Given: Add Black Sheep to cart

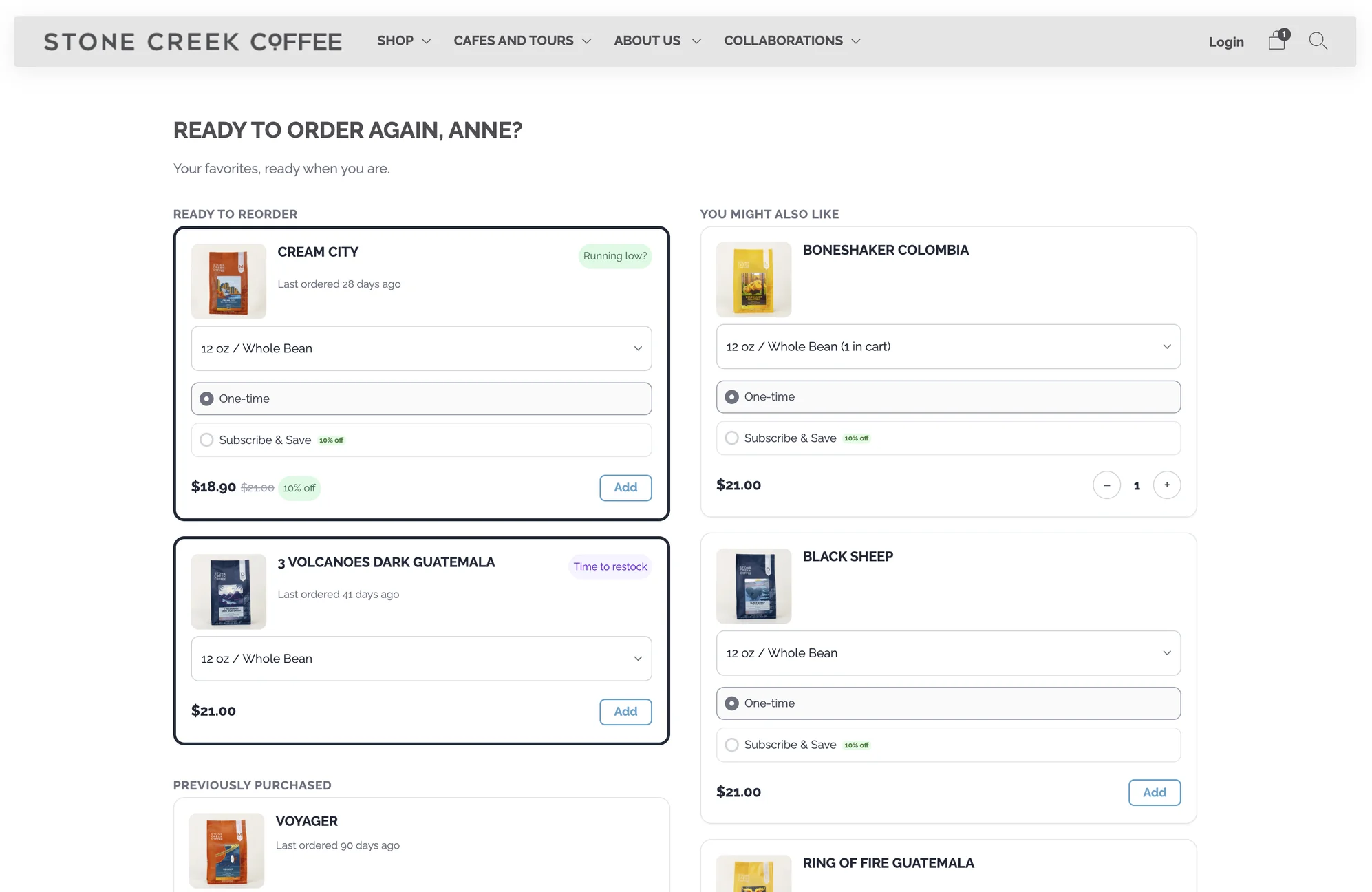Looking at the screenshot, I should click(1155, 792).
